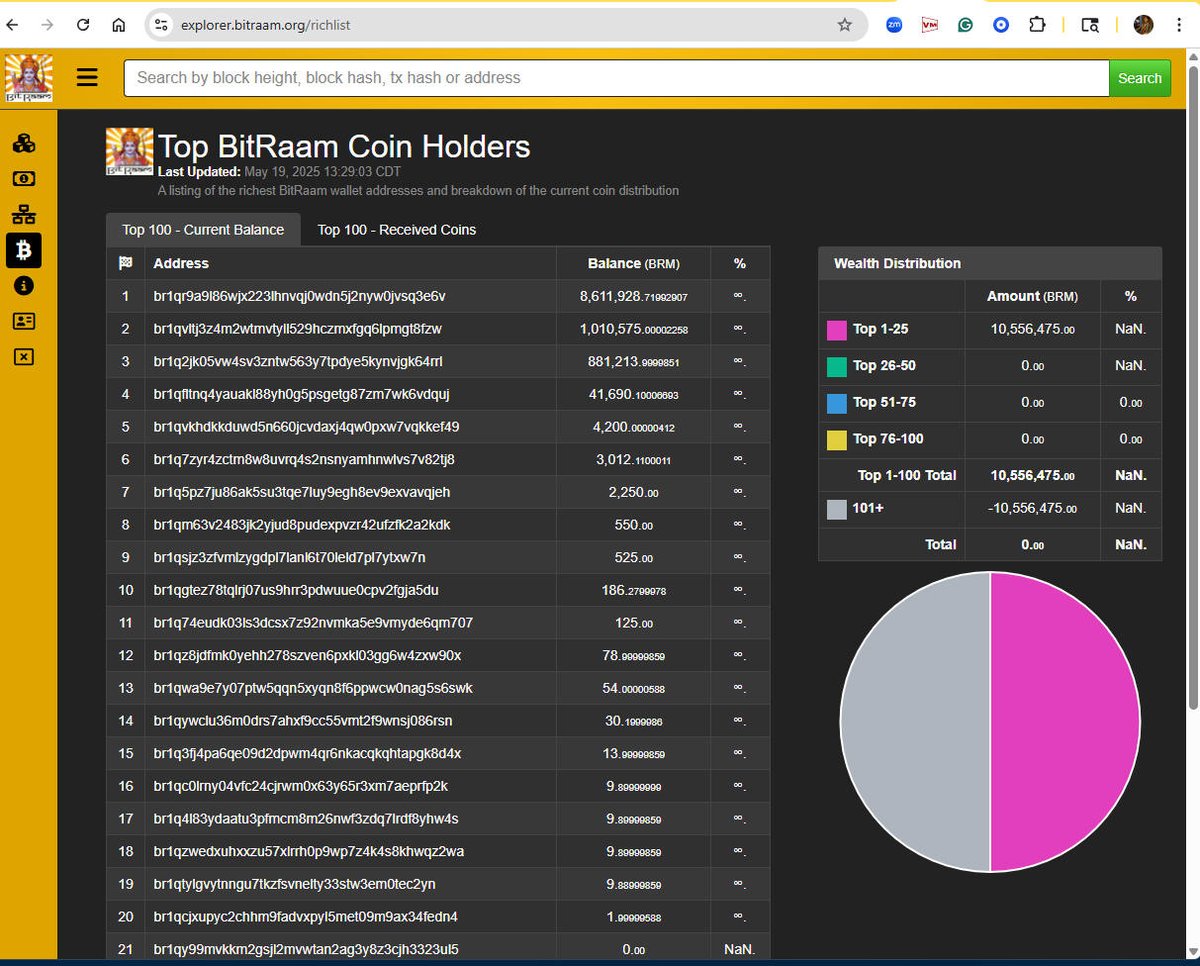Open the blocks explorer cubes sidebar icon
Viewport: 1200px width, 966px height.
coord(24,143)
